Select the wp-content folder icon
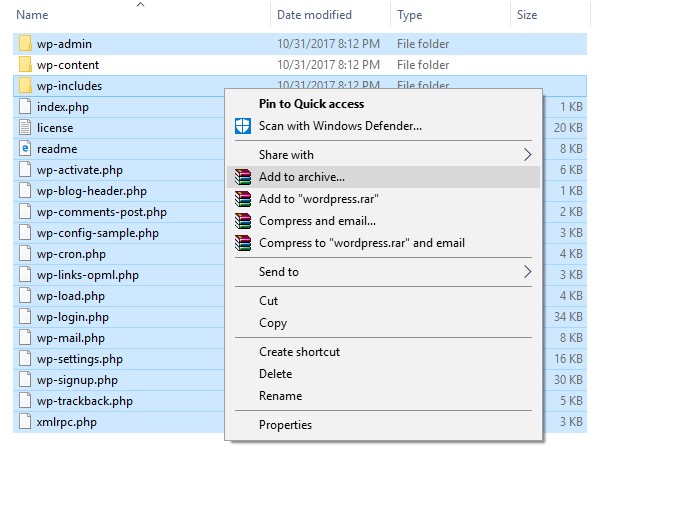The height and width of the screenshot is (522, 690). click(25, 65)
